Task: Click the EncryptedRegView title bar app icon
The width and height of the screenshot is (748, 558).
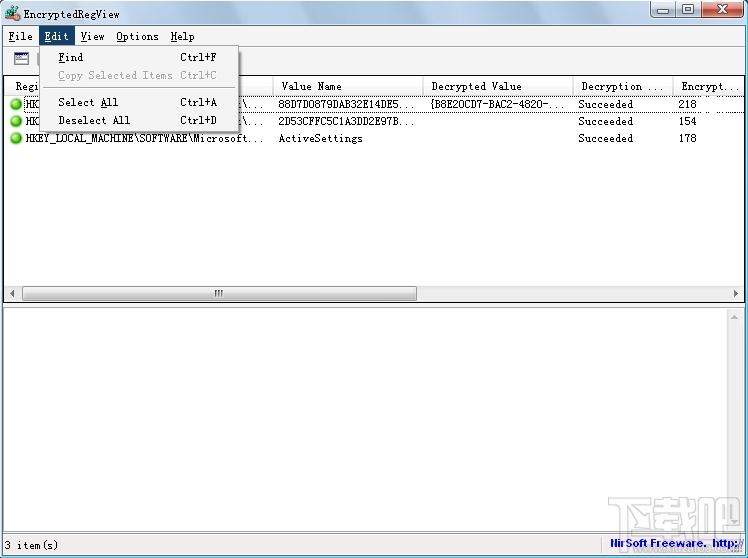Action: point(12,13)
